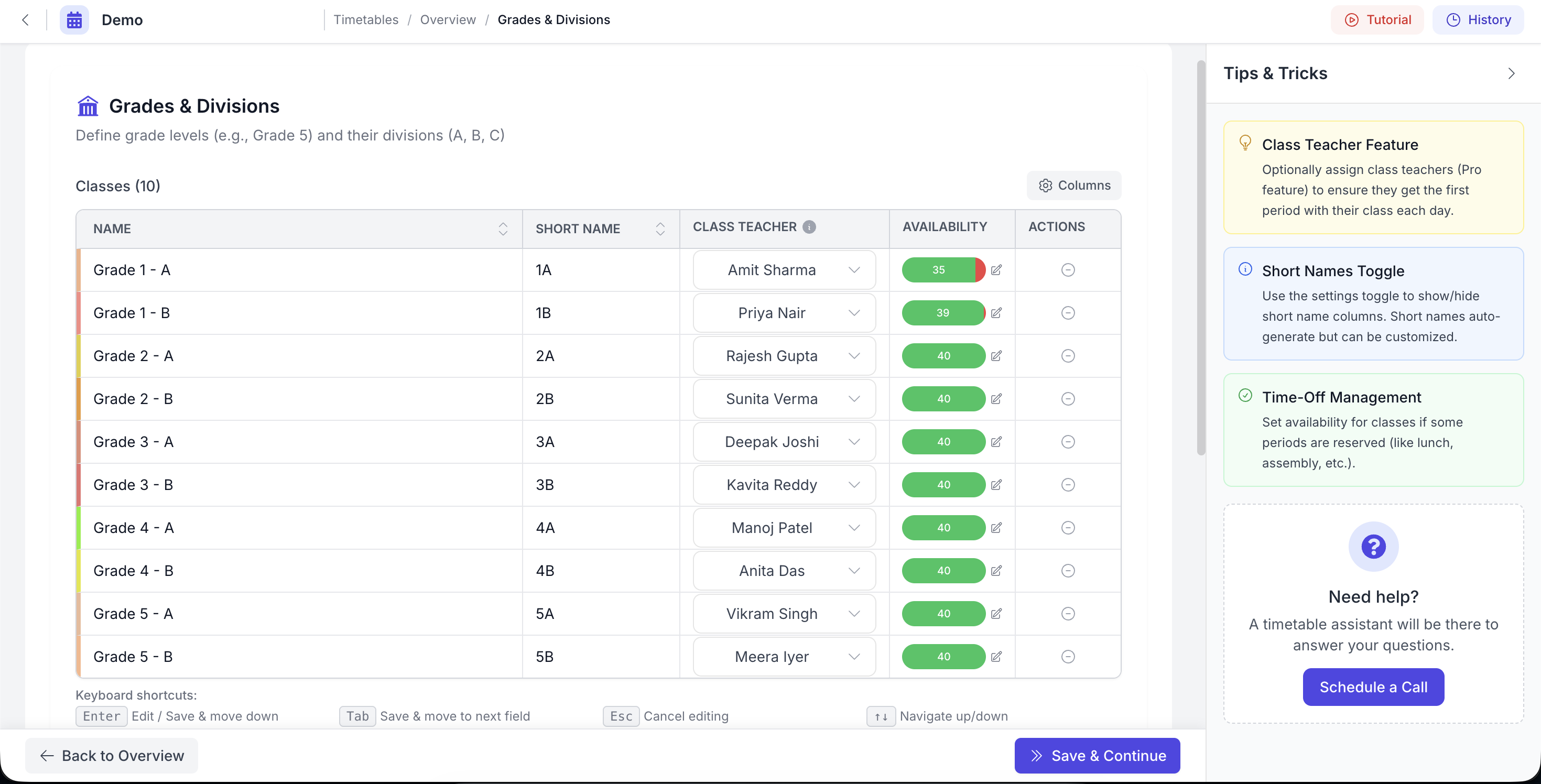Edit availability for Grade 4 - B
1541x784 pixels.
tap(996, 571)
